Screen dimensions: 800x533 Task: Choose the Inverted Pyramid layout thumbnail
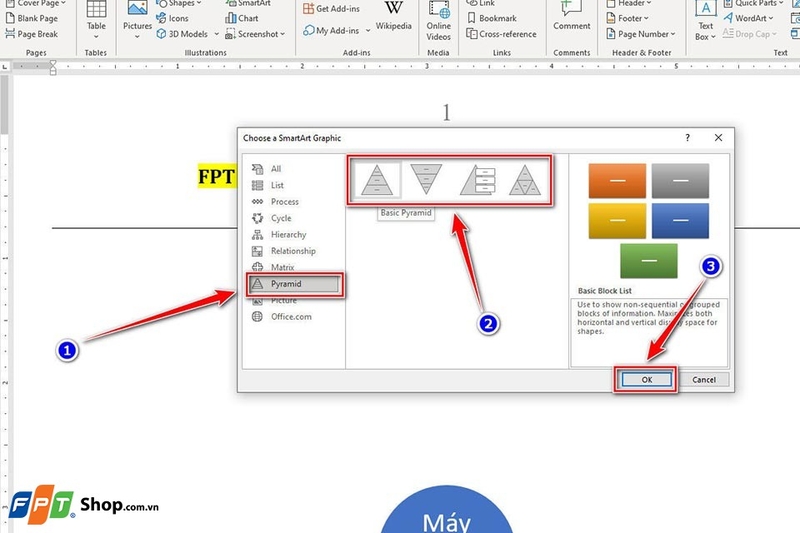point(426,180)
